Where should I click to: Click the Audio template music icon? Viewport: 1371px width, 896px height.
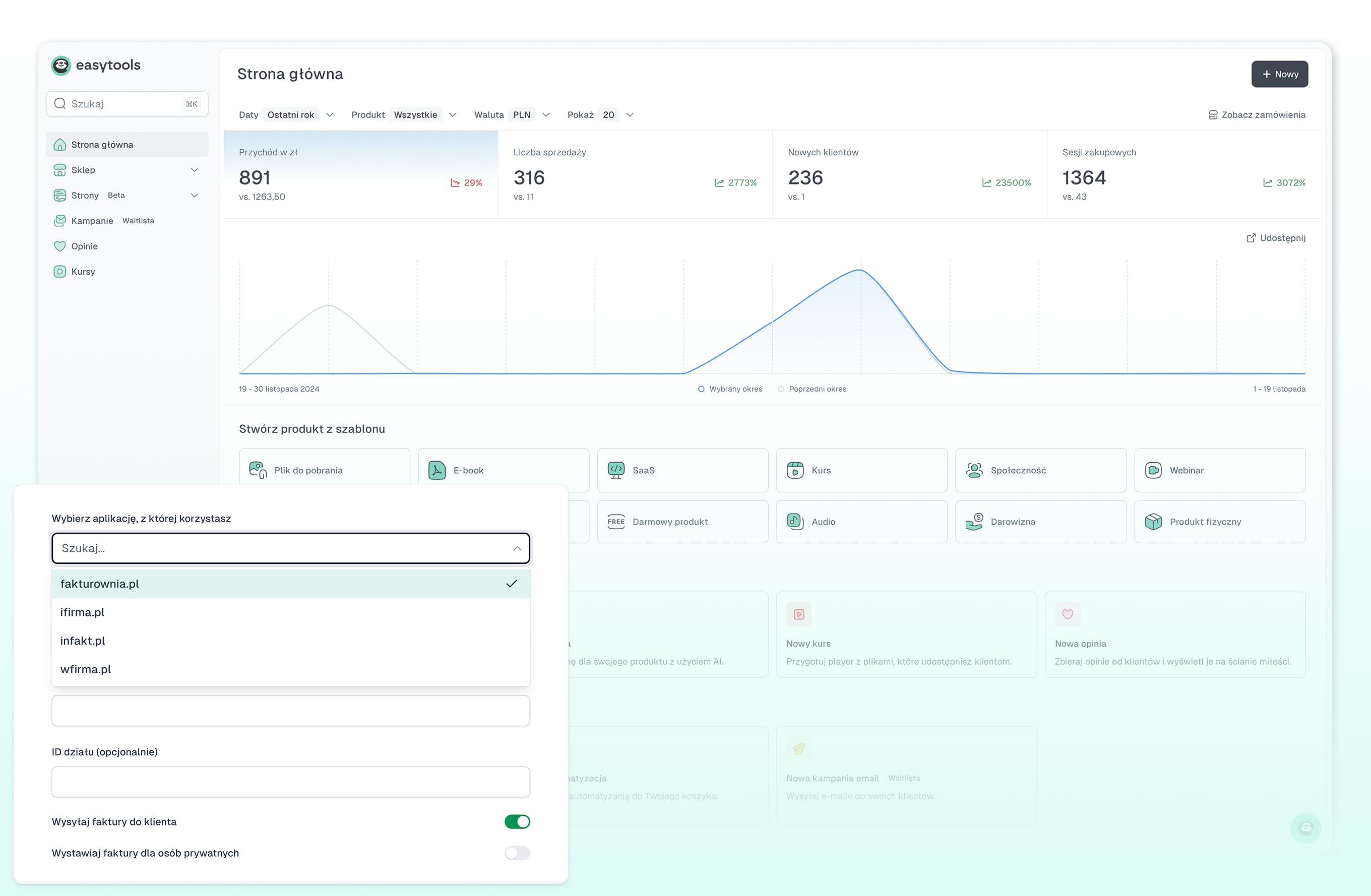(x=795, y=521)
